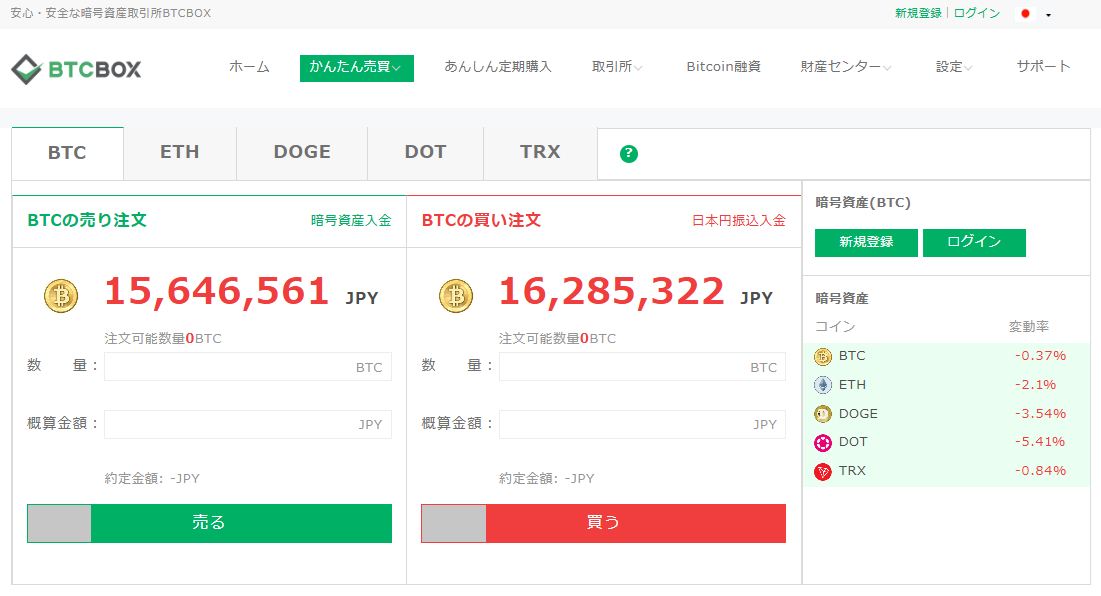Open あんしん定期購入 page
The image size is (1101, 596).
pos(498,67)
